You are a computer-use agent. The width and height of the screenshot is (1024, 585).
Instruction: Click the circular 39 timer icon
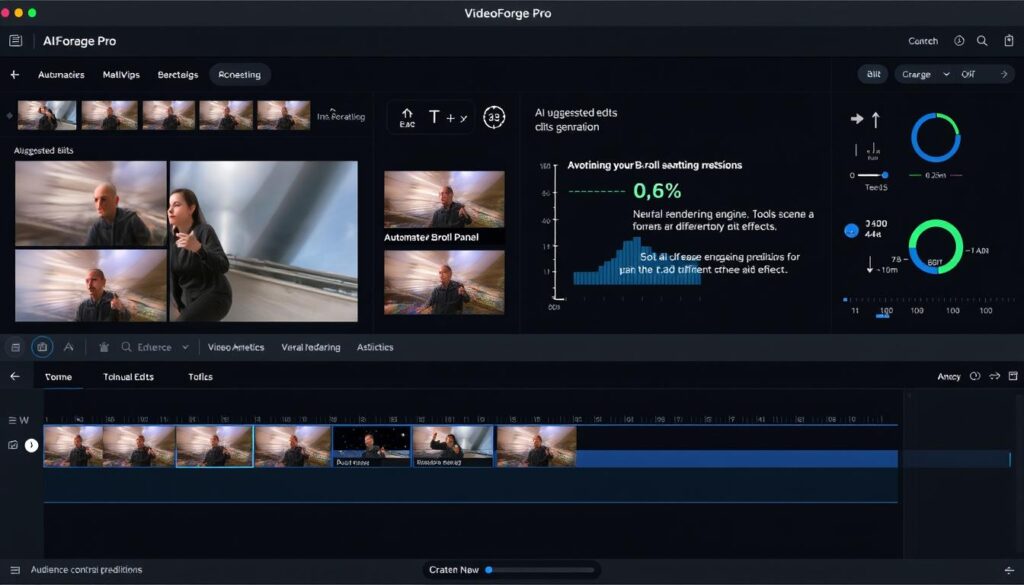[494, 118]
